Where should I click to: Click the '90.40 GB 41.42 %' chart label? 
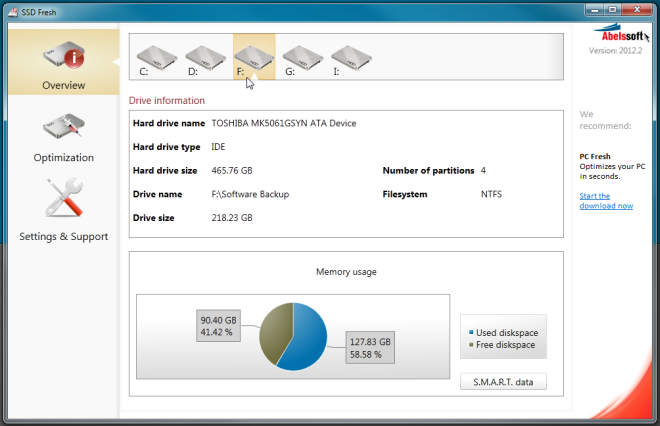[218, 326]
